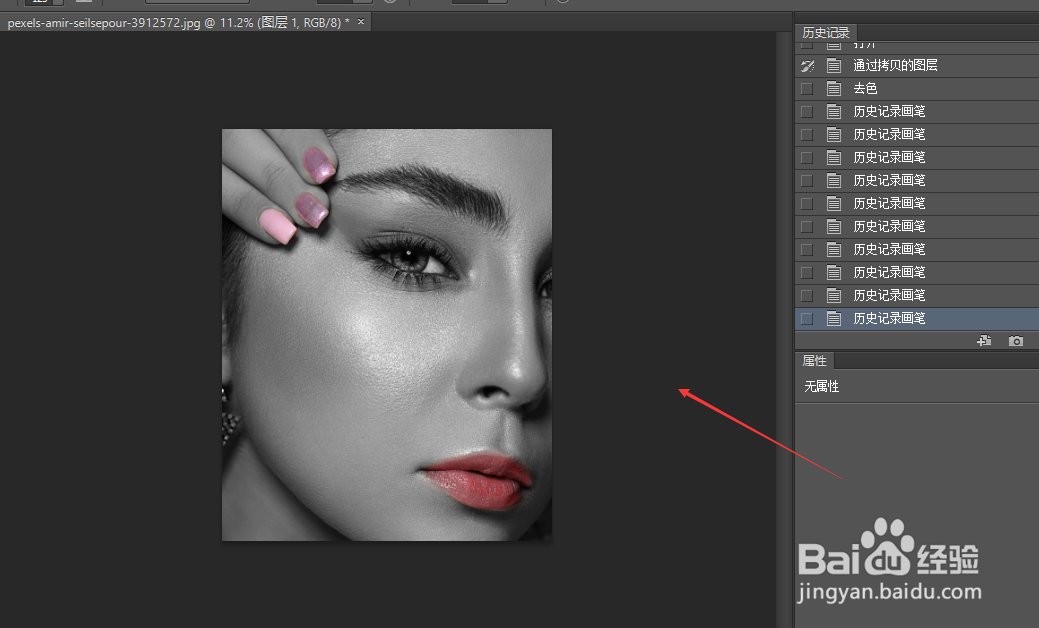The height and width of the screenshot is (628, 1039).
Task: Open the 历史记录 panel tab
Action: (825, 32)
